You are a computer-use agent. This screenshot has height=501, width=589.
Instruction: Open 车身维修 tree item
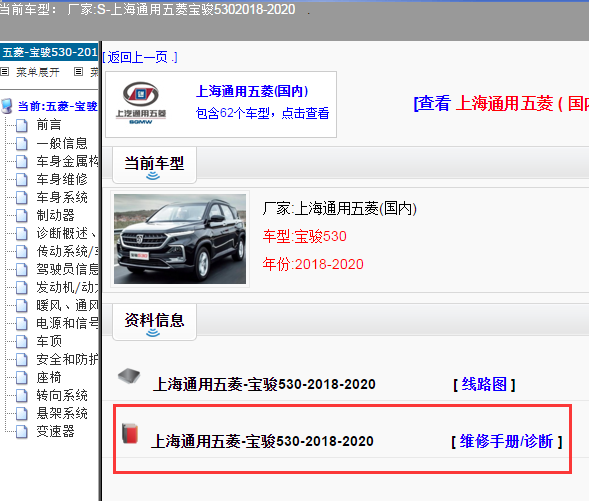point(62,179)
